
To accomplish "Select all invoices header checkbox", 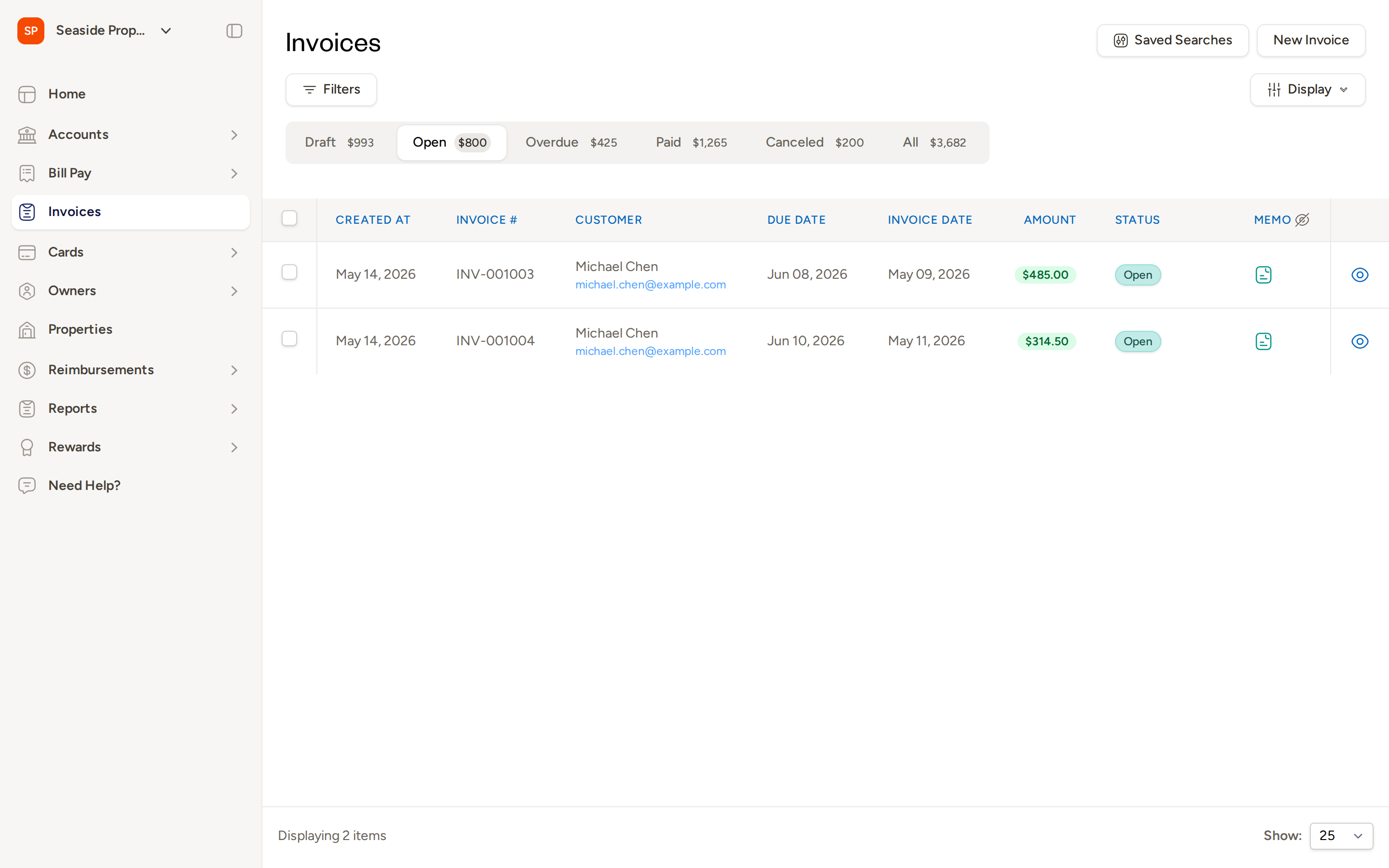I will tap(289, 218).
